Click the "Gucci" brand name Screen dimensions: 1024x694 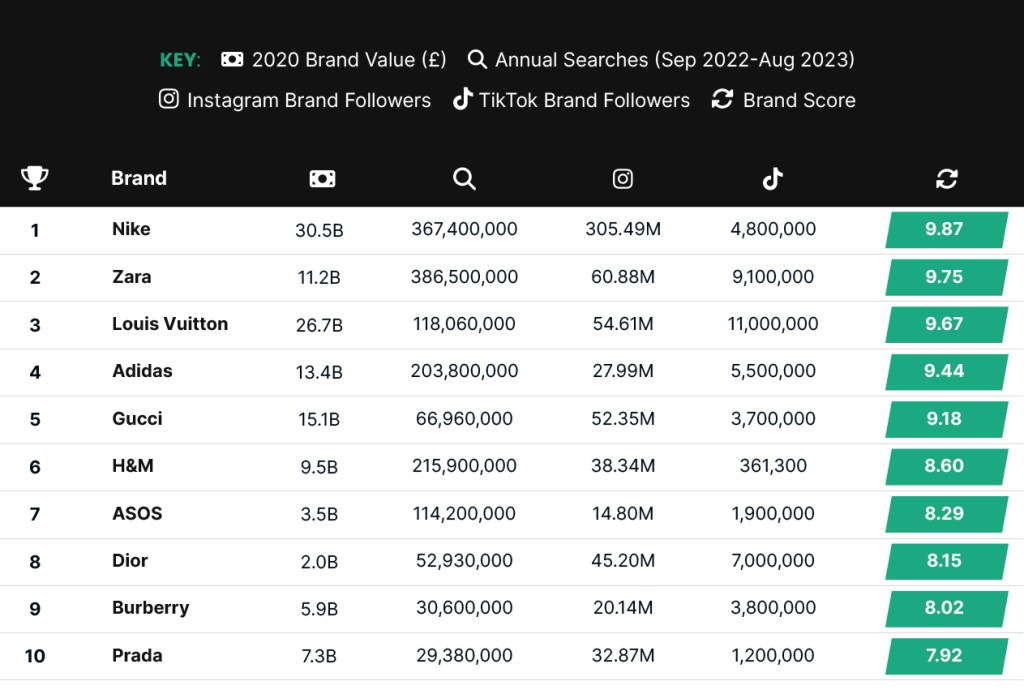pos(137,418)
